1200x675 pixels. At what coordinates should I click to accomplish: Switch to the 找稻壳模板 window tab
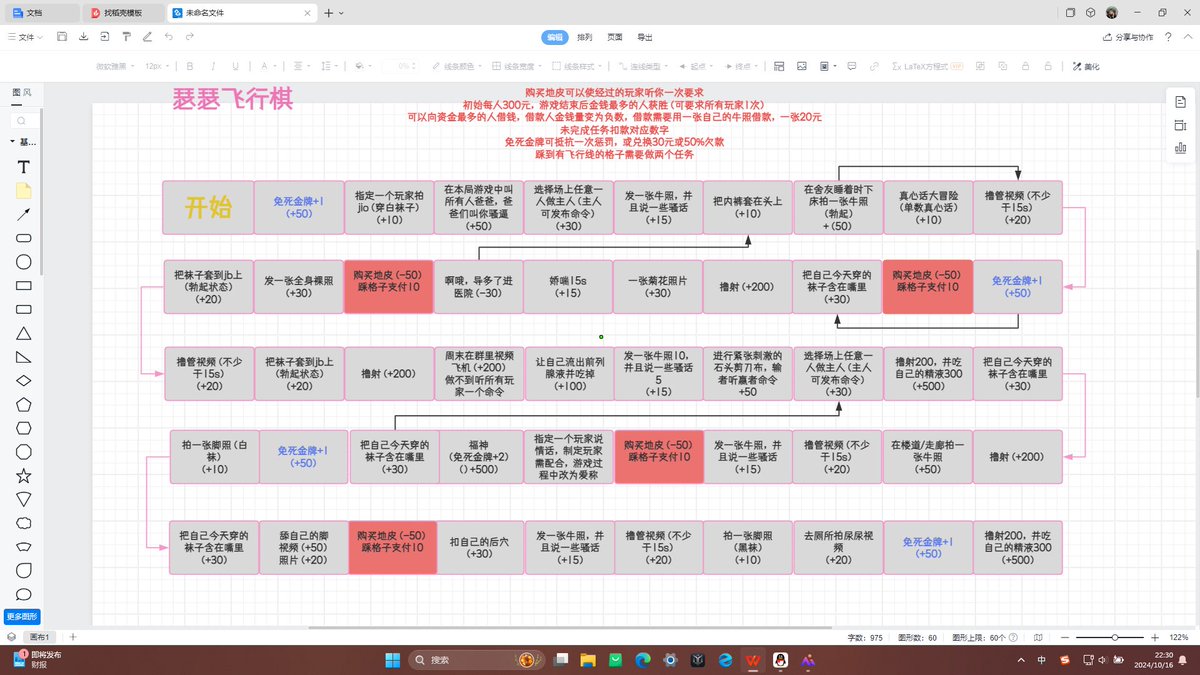click(121, 13)
